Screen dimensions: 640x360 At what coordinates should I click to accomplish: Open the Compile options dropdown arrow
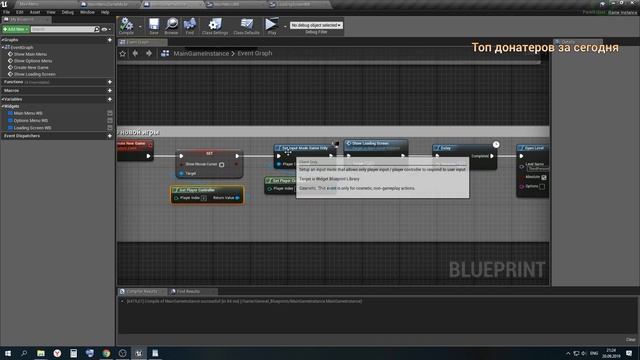pos(140,27)
